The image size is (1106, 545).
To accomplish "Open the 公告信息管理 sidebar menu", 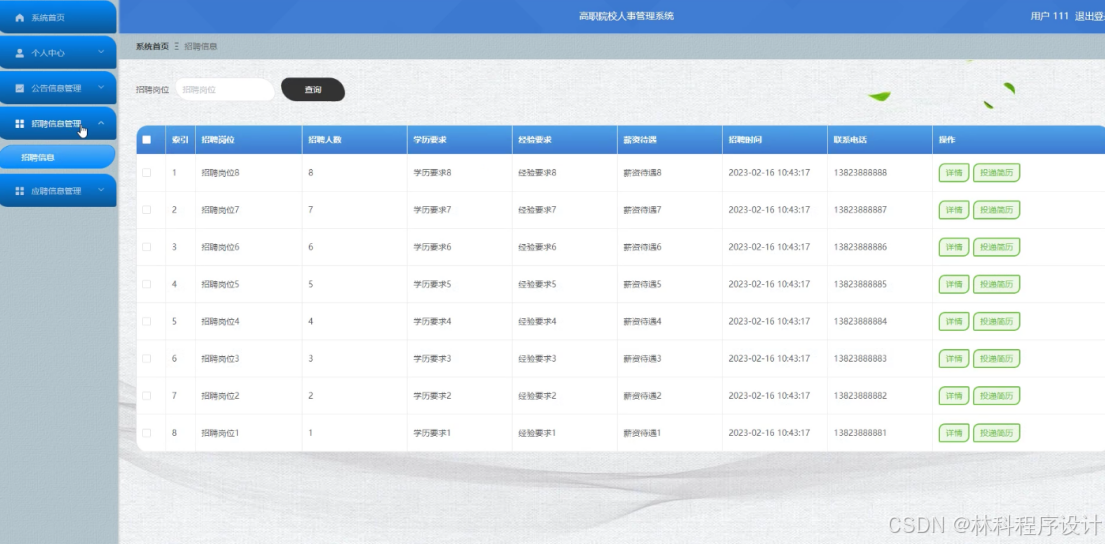I will 58,88.
